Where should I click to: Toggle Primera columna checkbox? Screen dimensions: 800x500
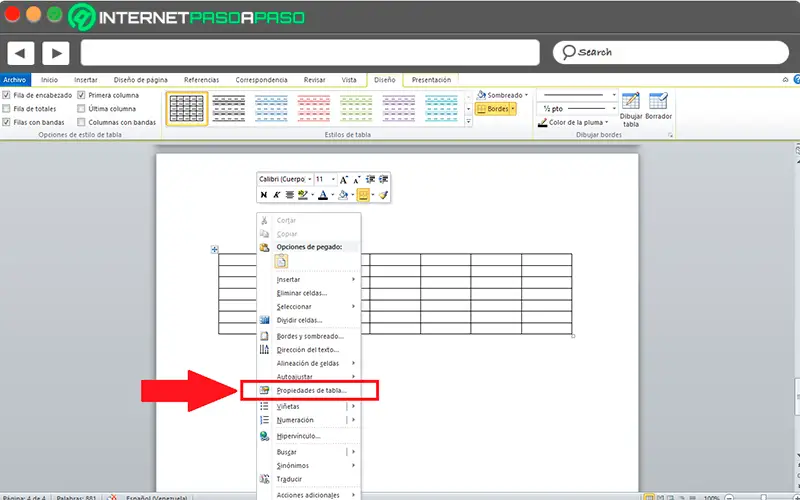pyautogui.click(x=81, y=95)
